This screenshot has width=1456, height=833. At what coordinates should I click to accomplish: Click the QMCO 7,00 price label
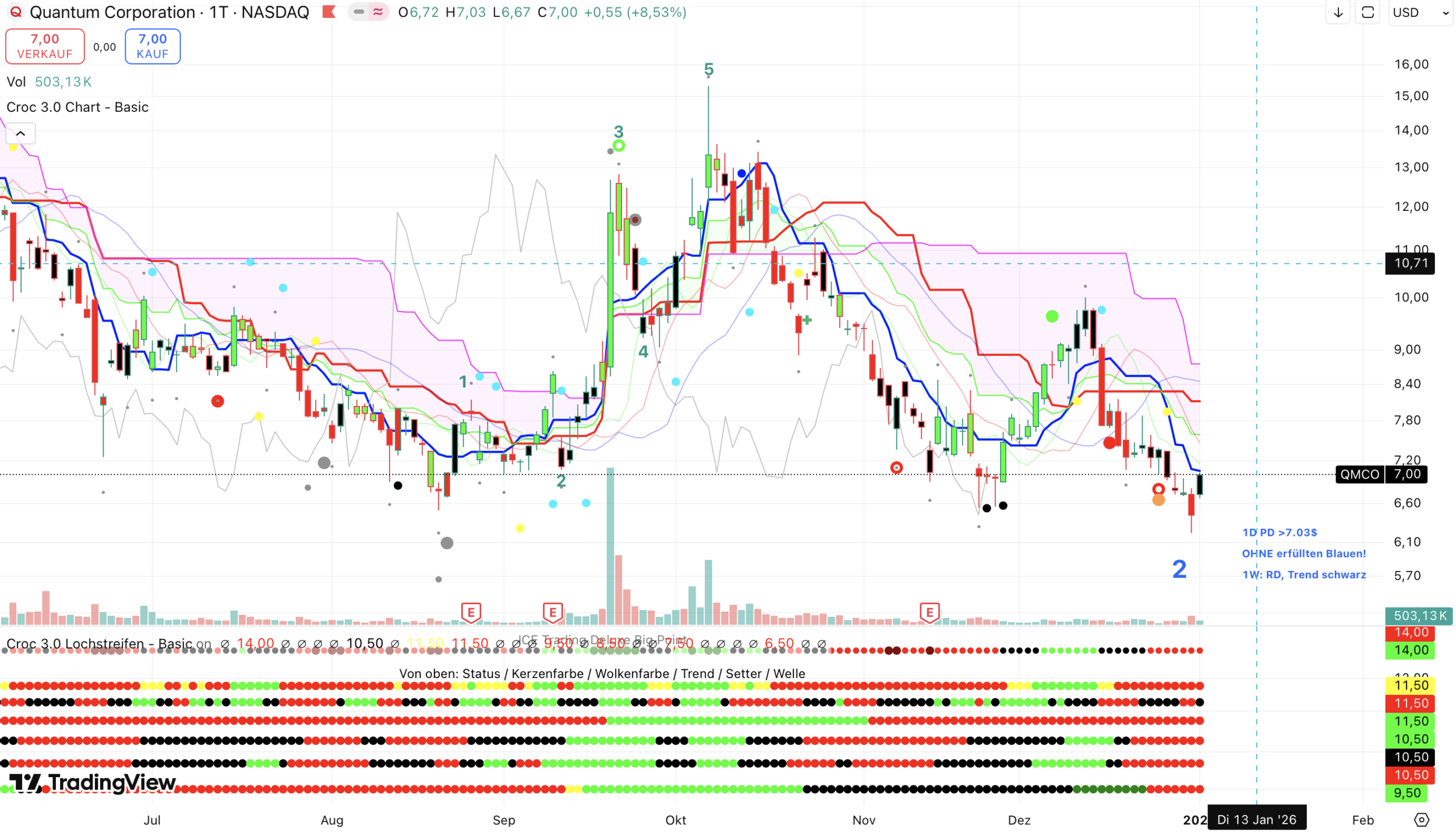1381,474
